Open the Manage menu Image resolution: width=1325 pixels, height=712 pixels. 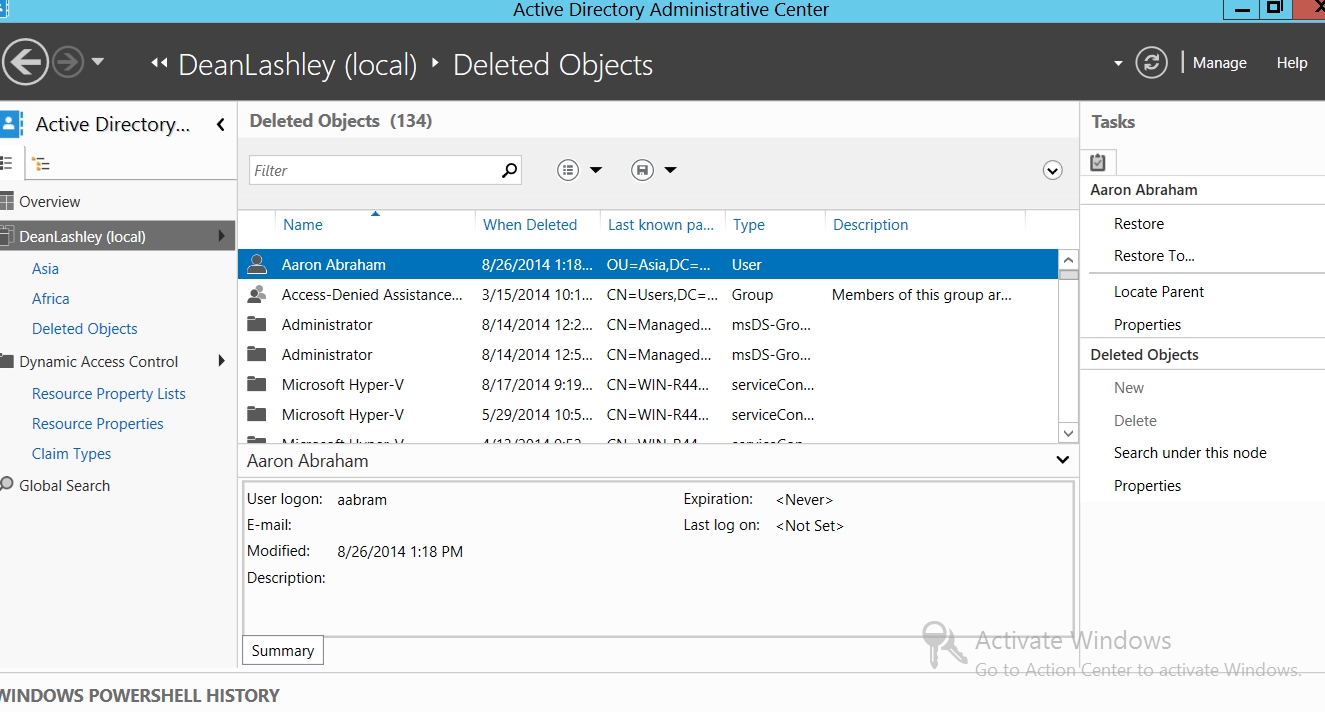1219,63
